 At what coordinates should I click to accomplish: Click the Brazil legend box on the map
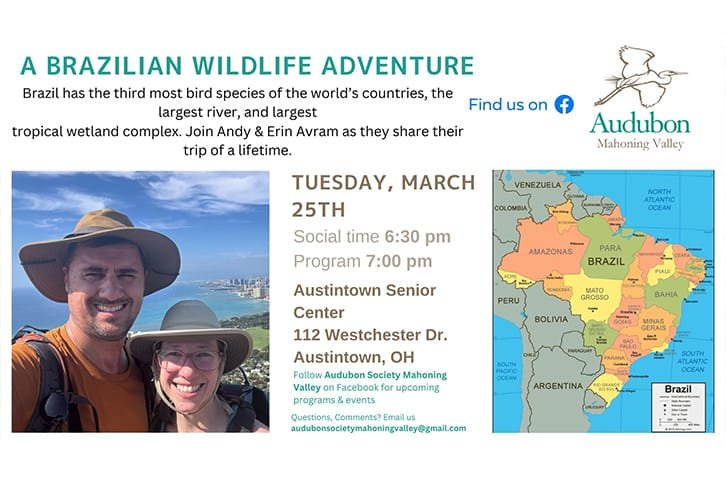[678, 407]
